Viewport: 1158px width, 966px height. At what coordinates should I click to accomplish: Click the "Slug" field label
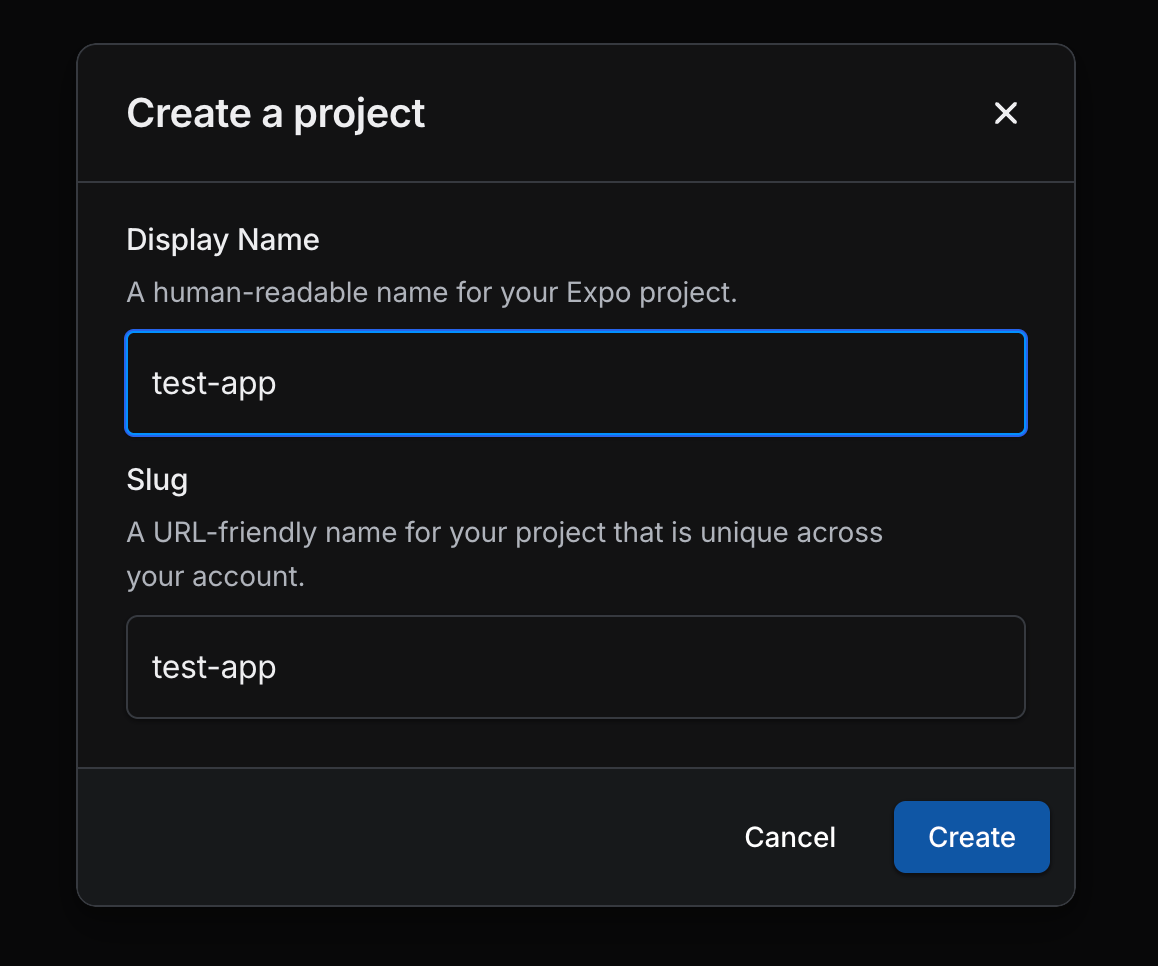pos(157,480)
